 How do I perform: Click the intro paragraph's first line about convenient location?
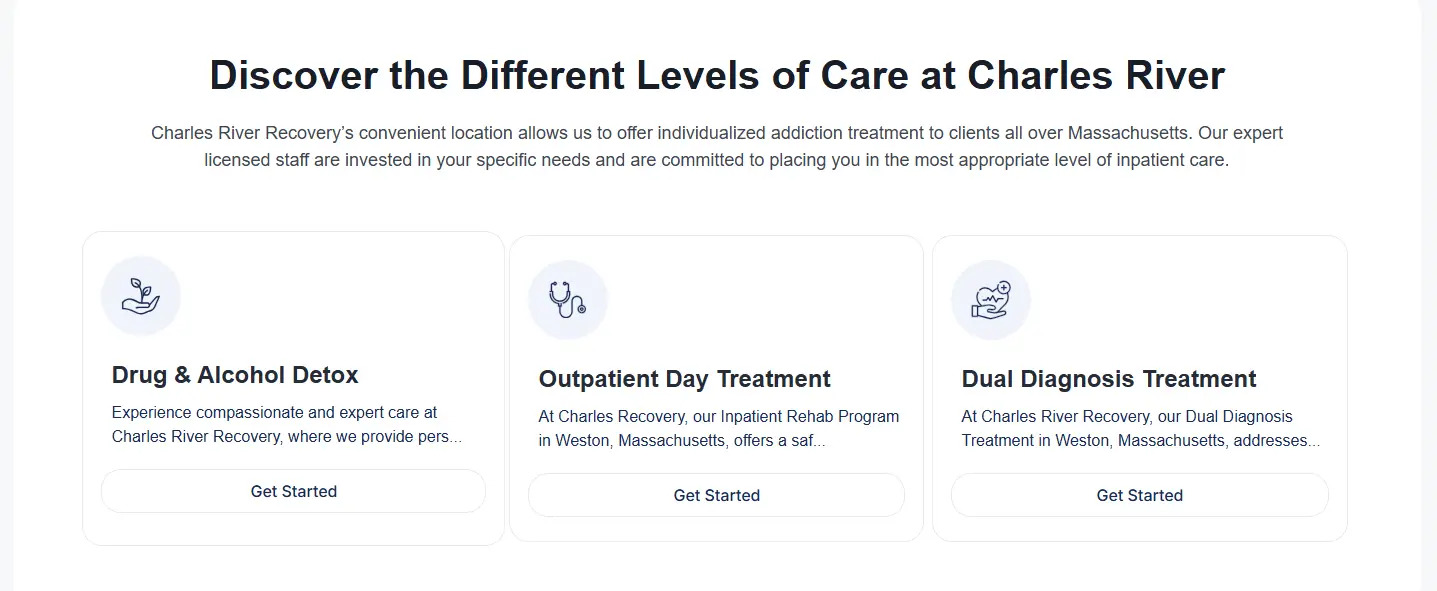coord(717,133)
